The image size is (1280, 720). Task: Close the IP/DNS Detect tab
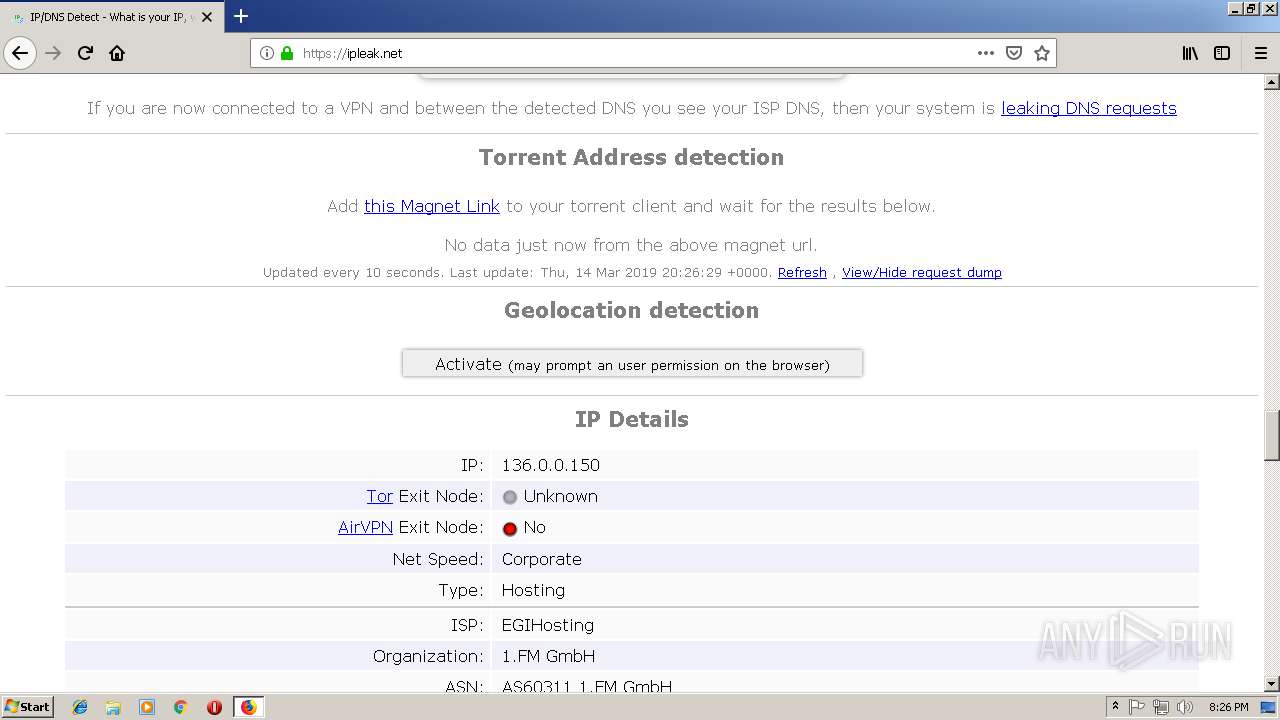[207, 17]
